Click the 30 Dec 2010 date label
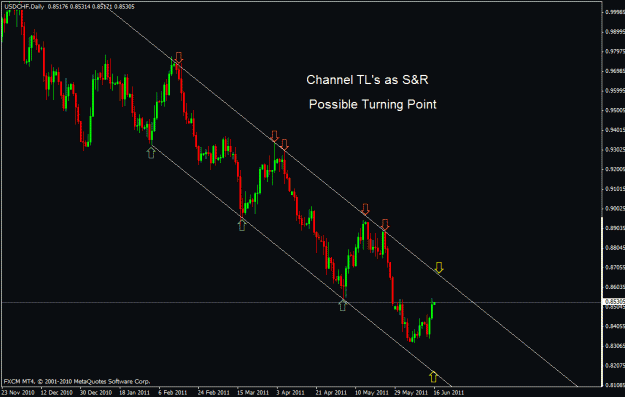This screenshot has width=625, height=397. coord(96,393)
